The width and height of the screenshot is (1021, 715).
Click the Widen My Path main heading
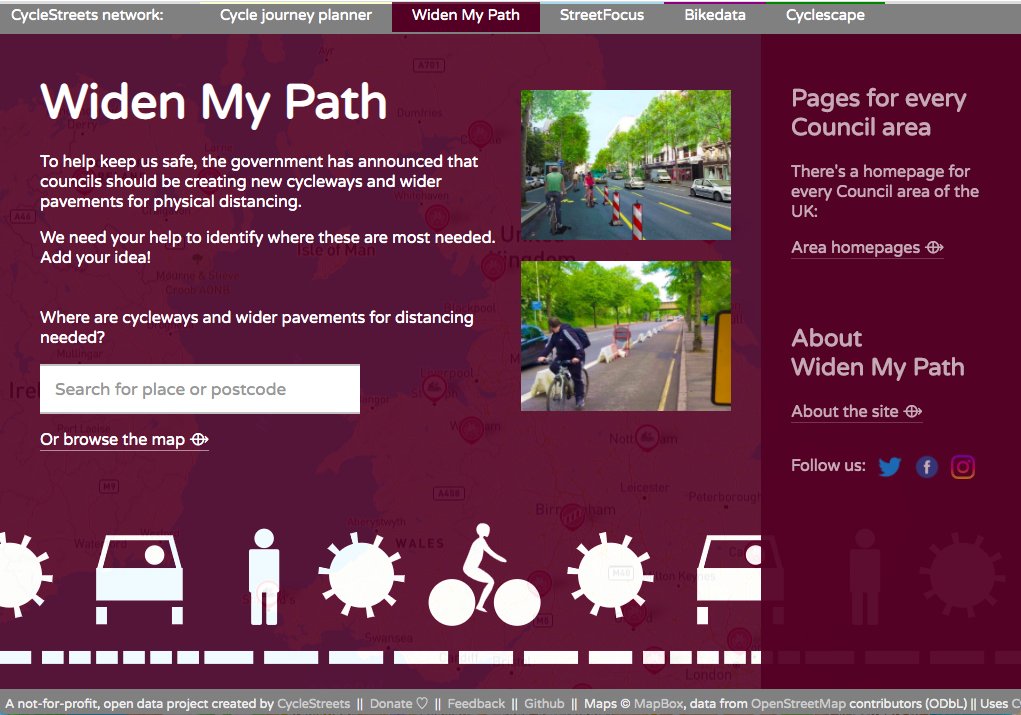[214, 103]
